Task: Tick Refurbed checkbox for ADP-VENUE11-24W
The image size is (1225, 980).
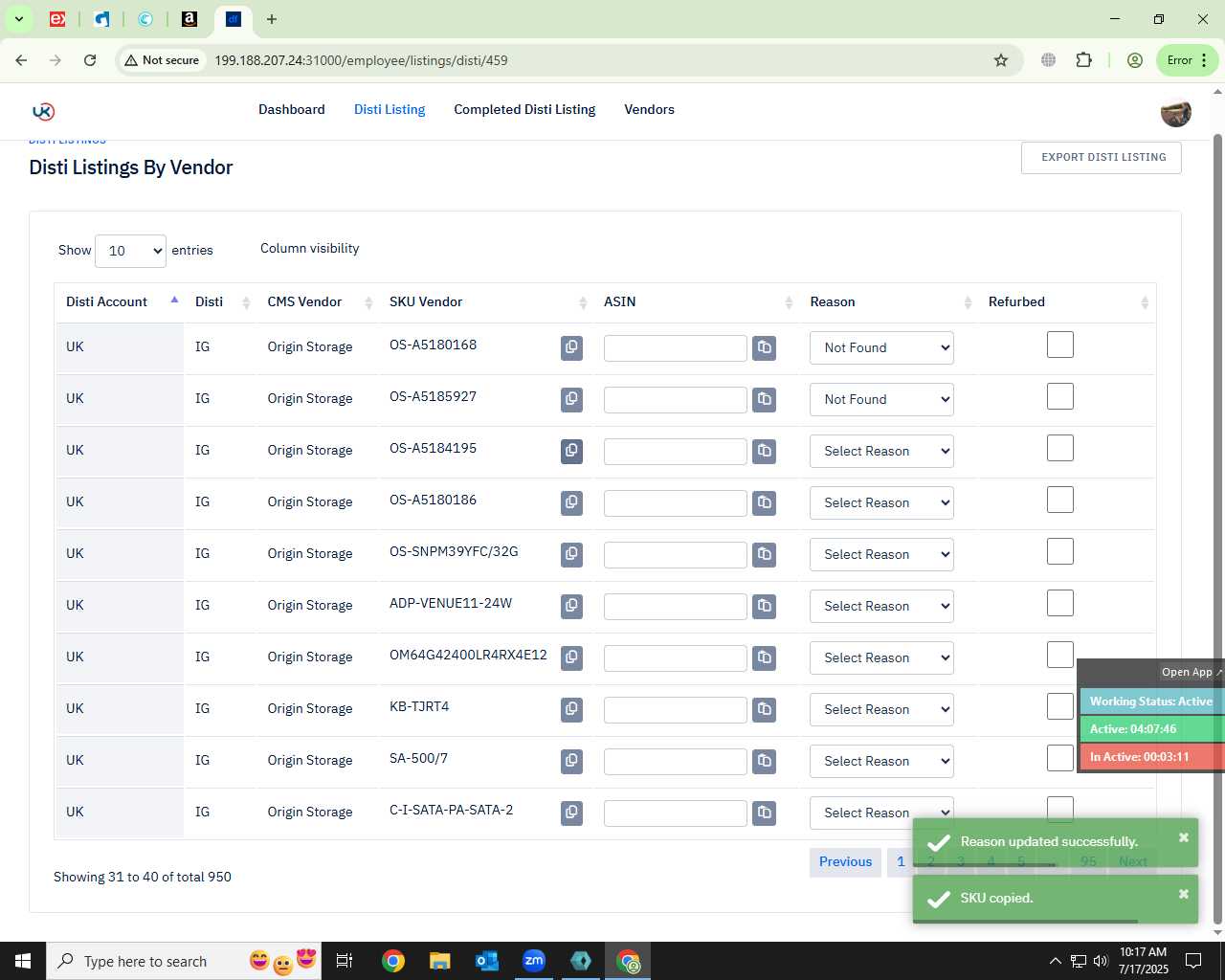Action: point(1060,603)
